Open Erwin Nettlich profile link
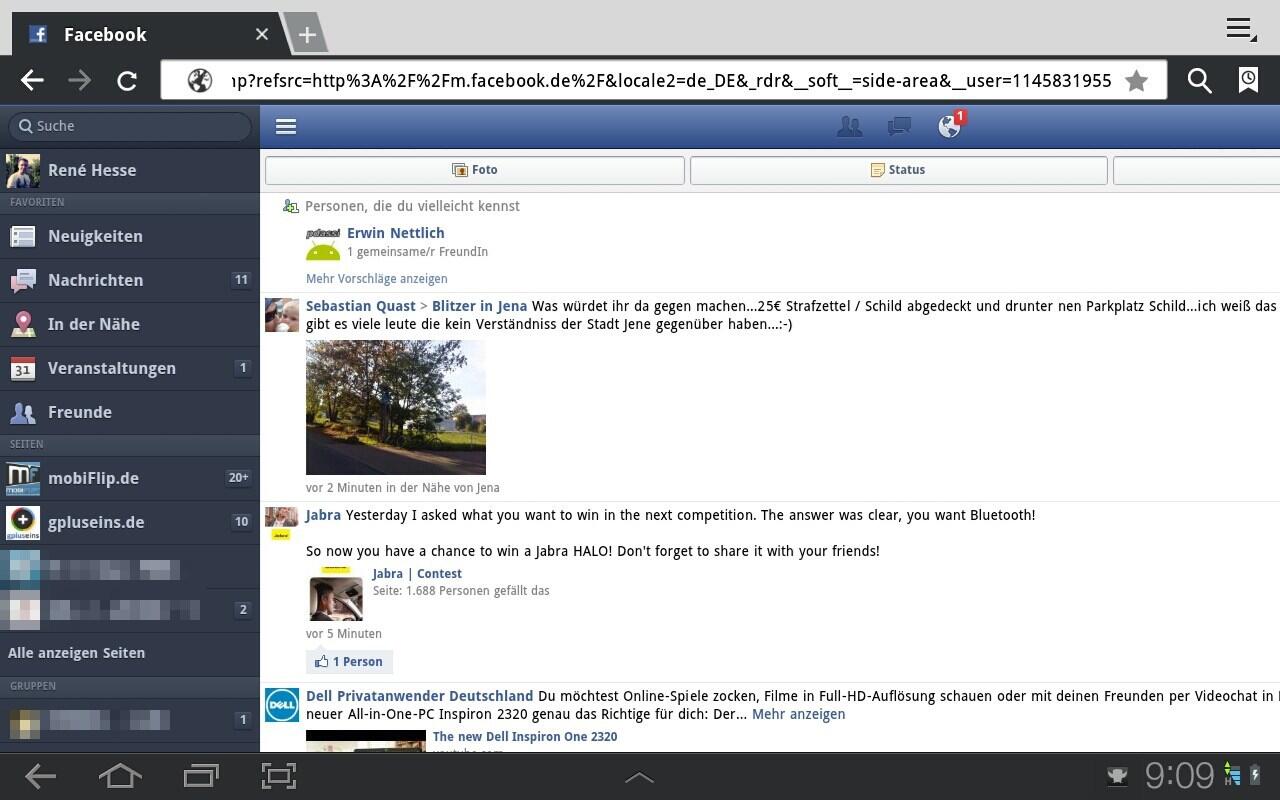 [396, 233]
